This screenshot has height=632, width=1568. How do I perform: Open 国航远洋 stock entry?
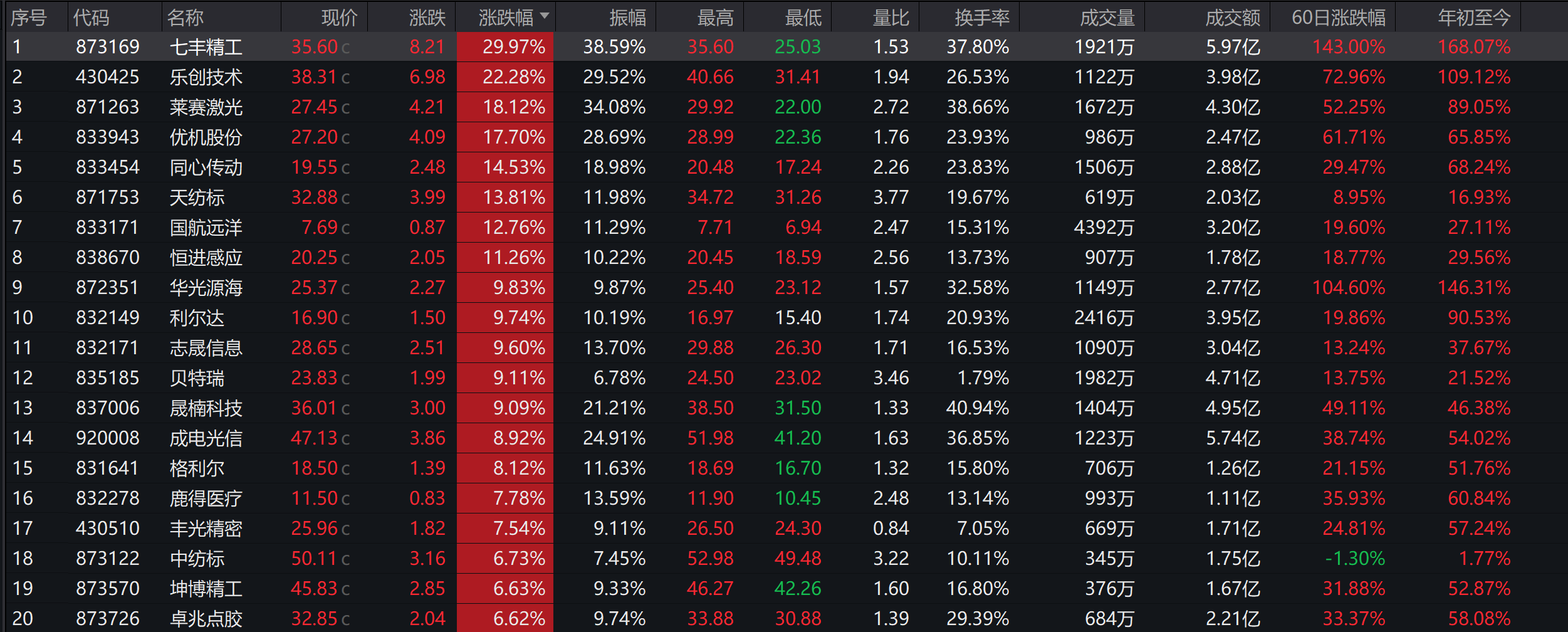tap(206, 228)
